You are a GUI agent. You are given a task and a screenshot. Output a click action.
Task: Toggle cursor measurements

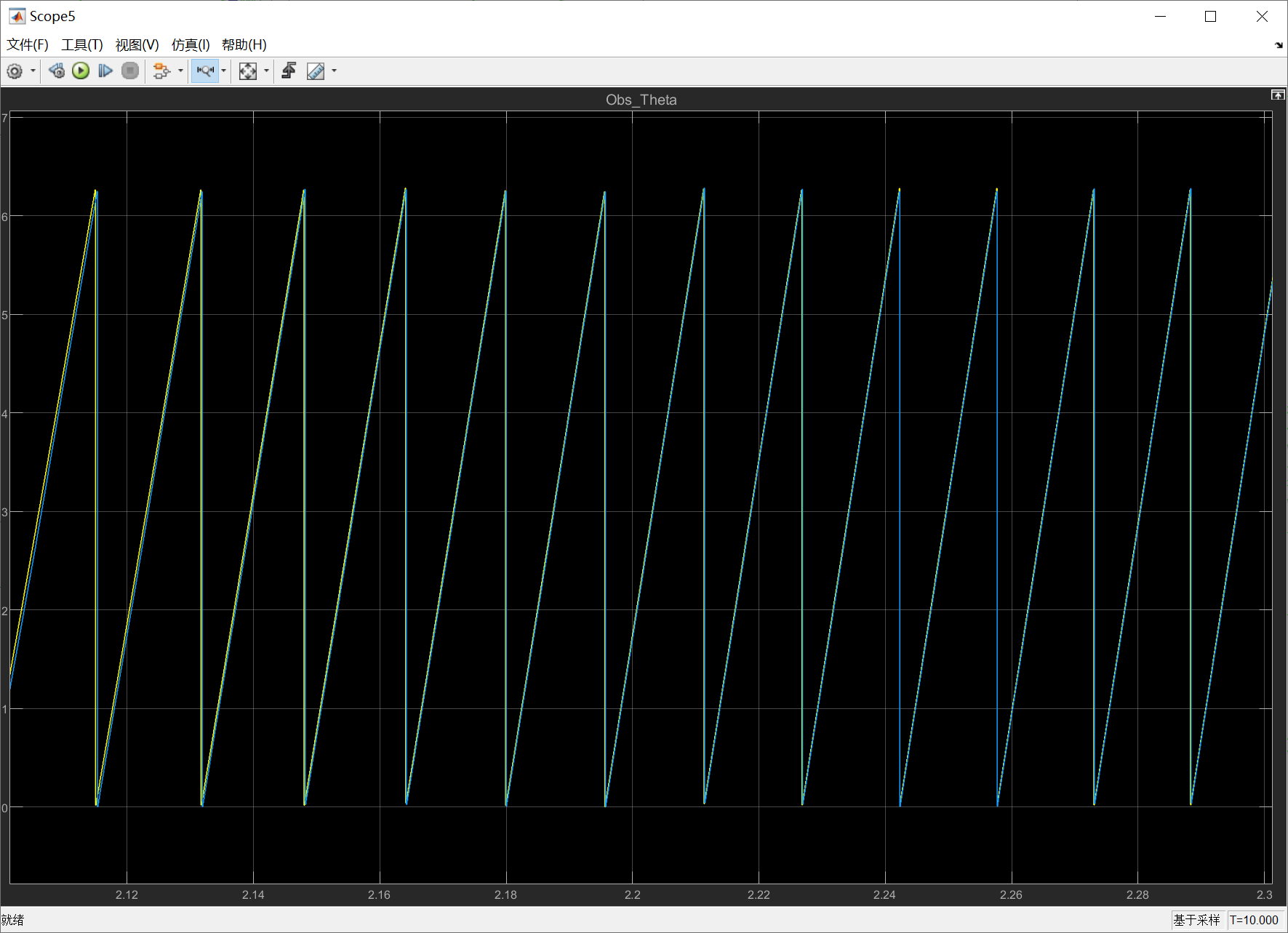pos(316,71)
